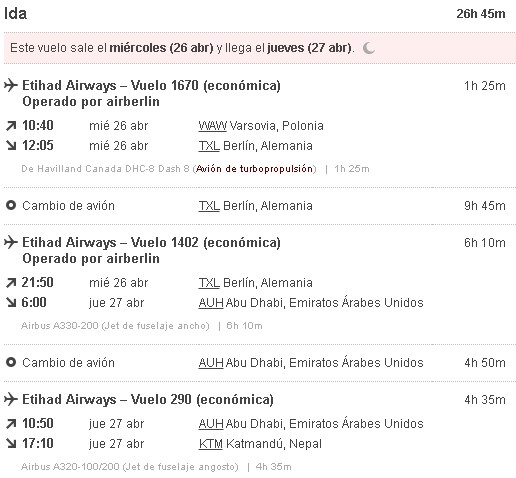This screenshot has height=478, width=516.
Task: Open the KTM Katmandú airport code link
Action: tap(210, 444)
